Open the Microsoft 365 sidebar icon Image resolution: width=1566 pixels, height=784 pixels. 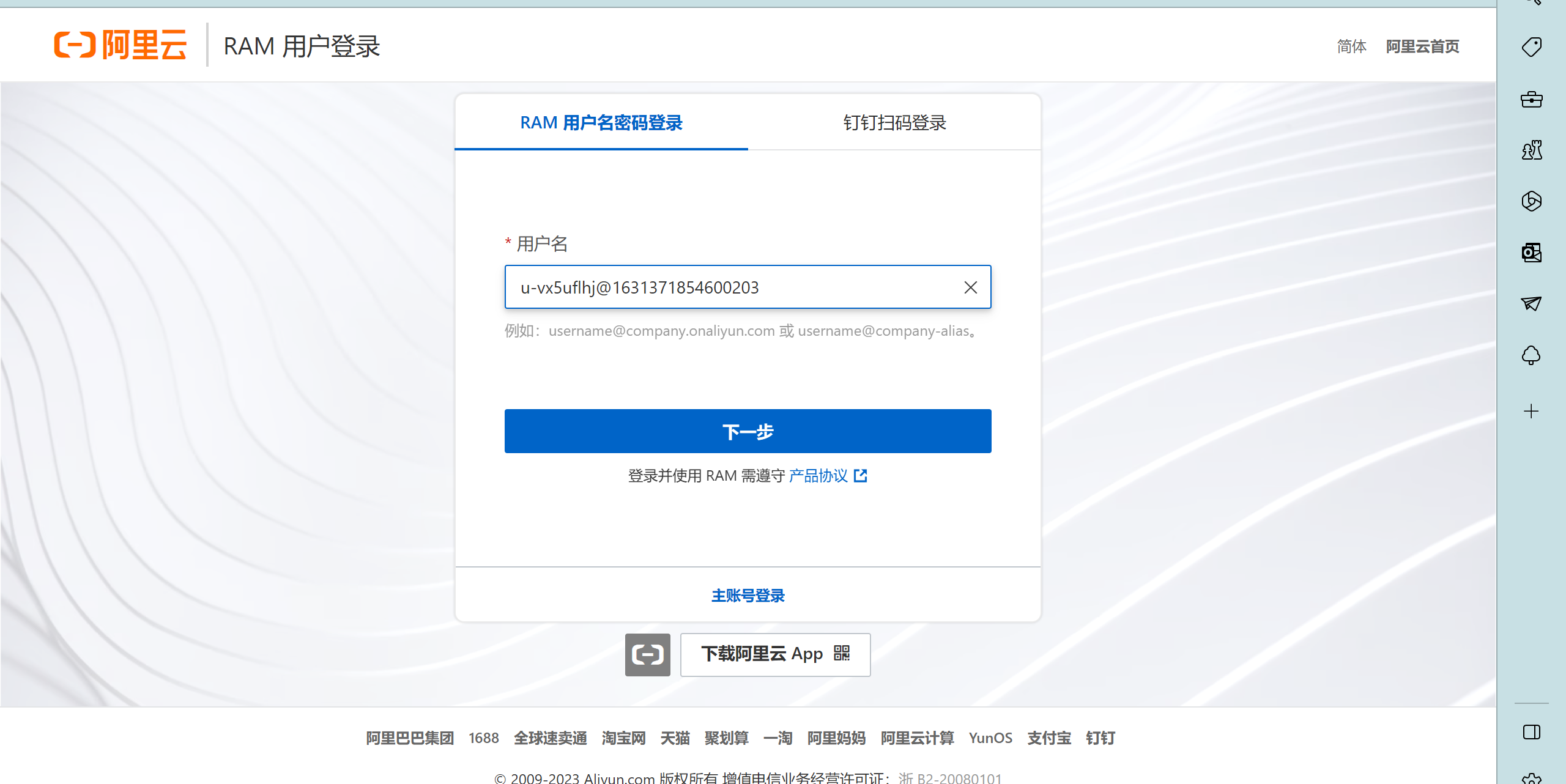pos(1532,201)
